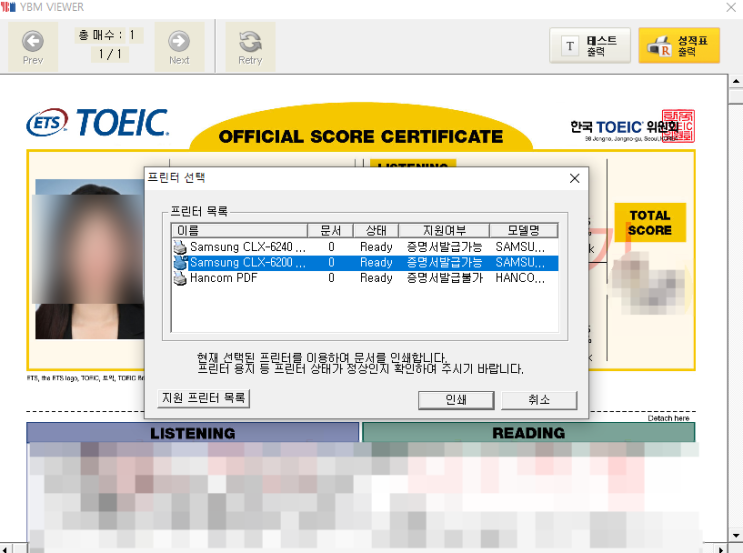Image resolution: width=743 pixels, height=553 pixels.
Task: Confirm printing with the 인쇄 button
Action: coord(456,400)
